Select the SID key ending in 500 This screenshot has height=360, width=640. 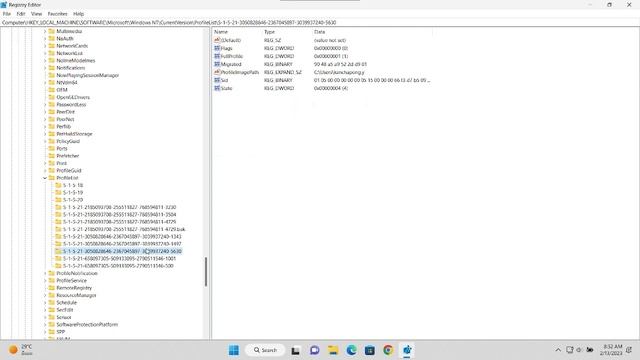118,266
